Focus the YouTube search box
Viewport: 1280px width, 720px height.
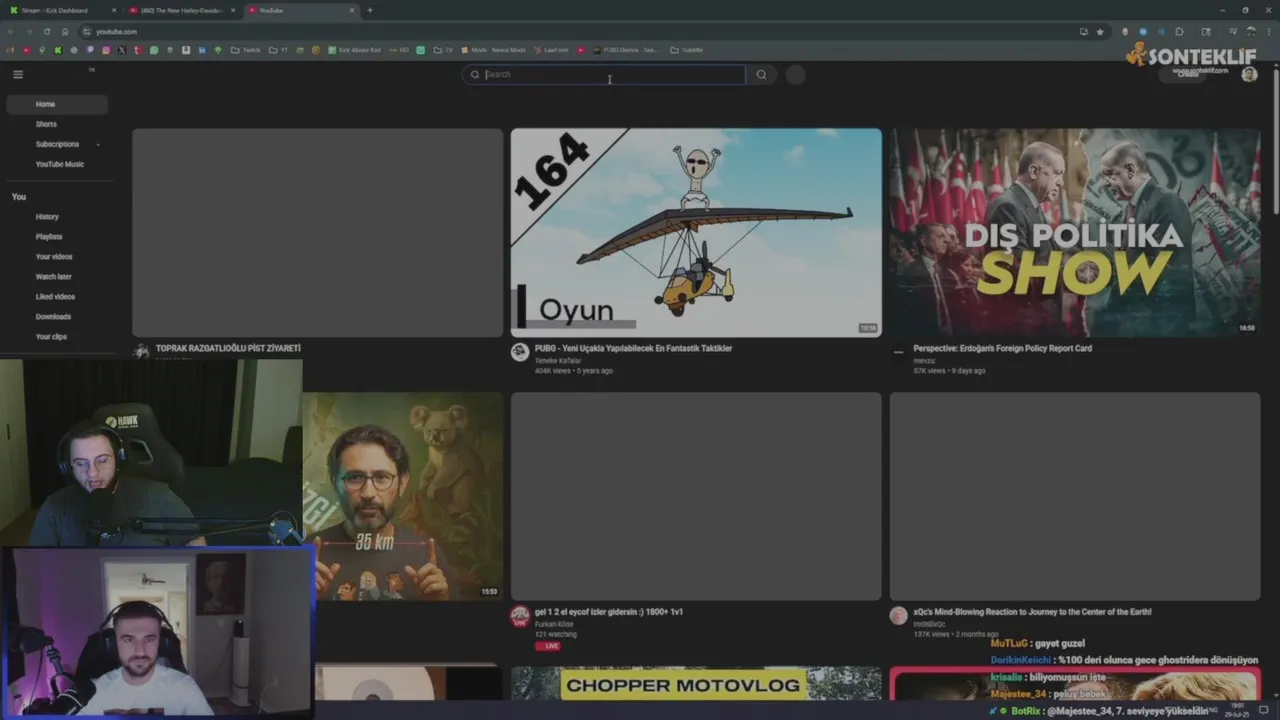[x=605, y=74]
